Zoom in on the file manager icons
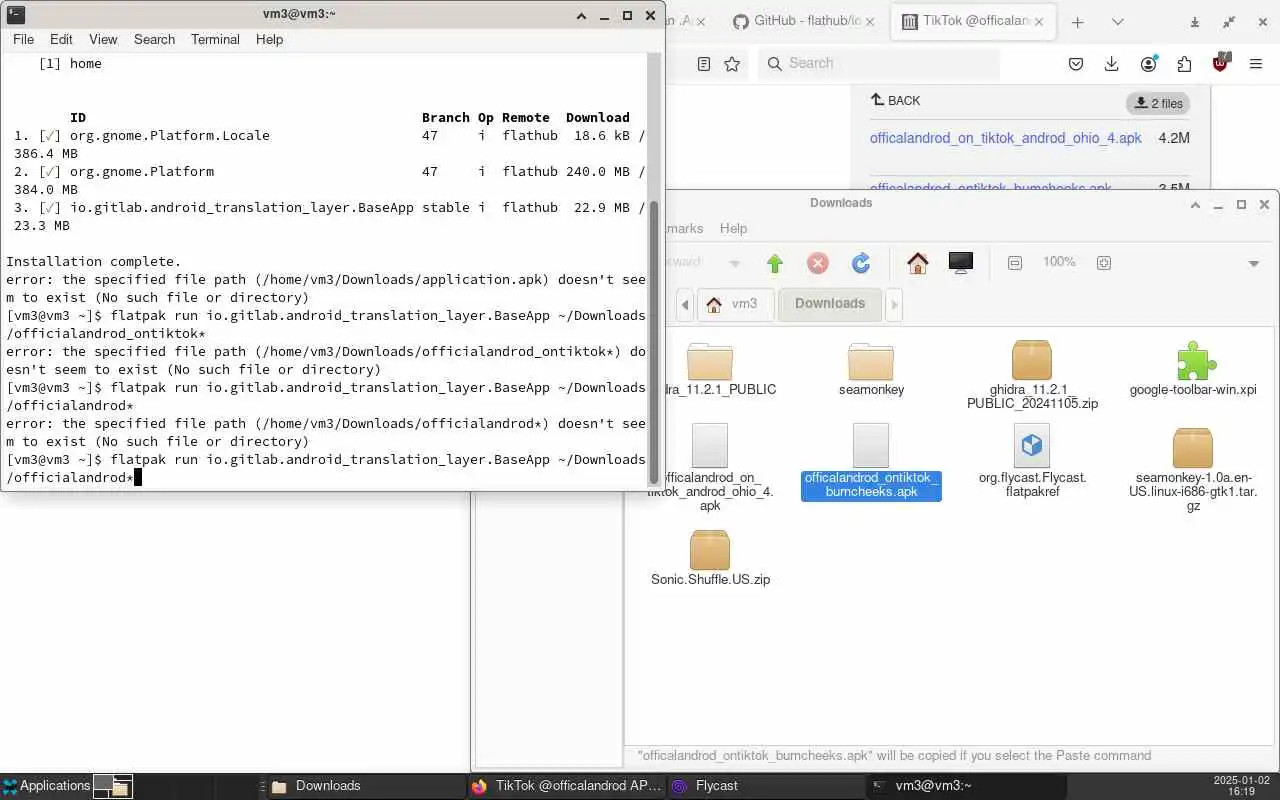The width and height of the screenshot is (1280, 800). tap(1104, 263)
